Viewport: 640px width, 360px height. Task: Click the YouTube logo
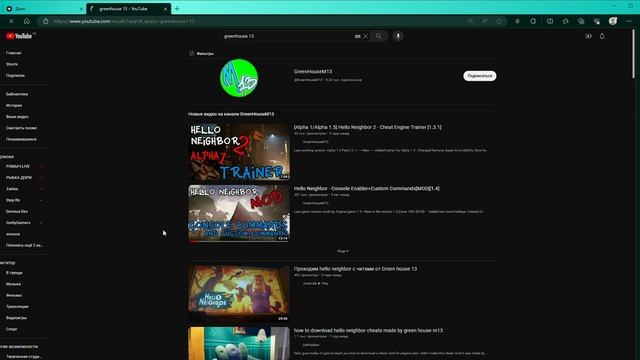(x=19, y=36)
